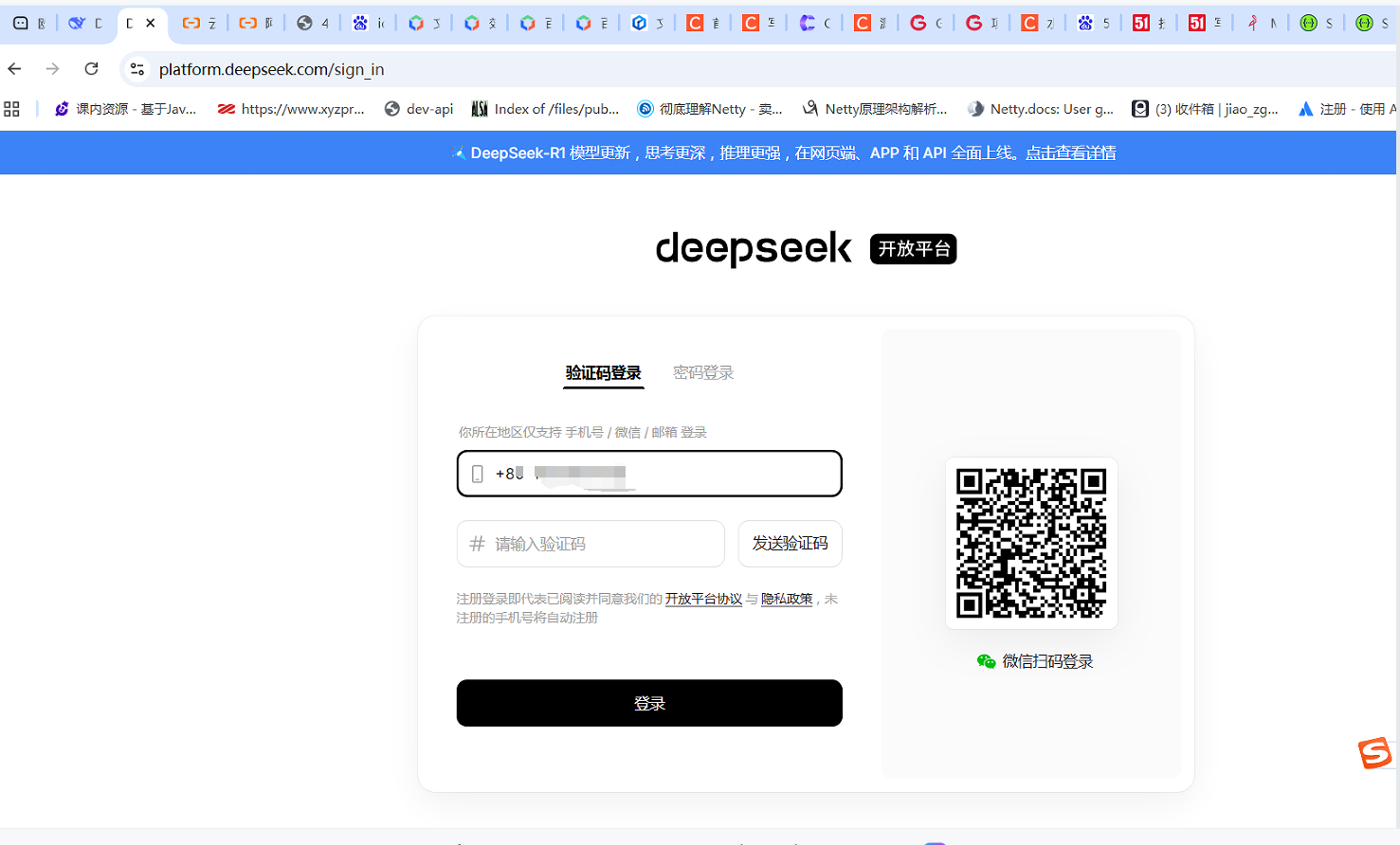
Task: Click the orange Sogou input method icon
Action: point(1375,753)
